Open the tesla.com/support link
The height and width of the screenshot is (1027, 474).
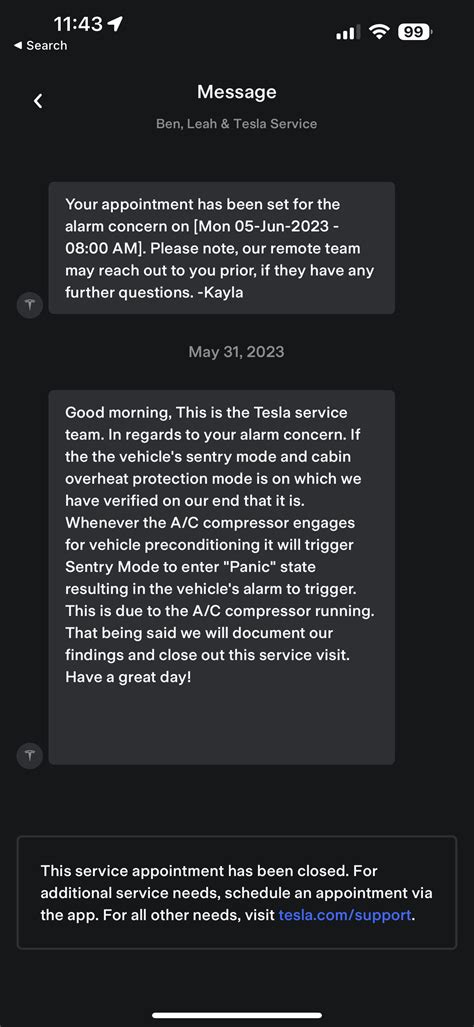(345, 915)
